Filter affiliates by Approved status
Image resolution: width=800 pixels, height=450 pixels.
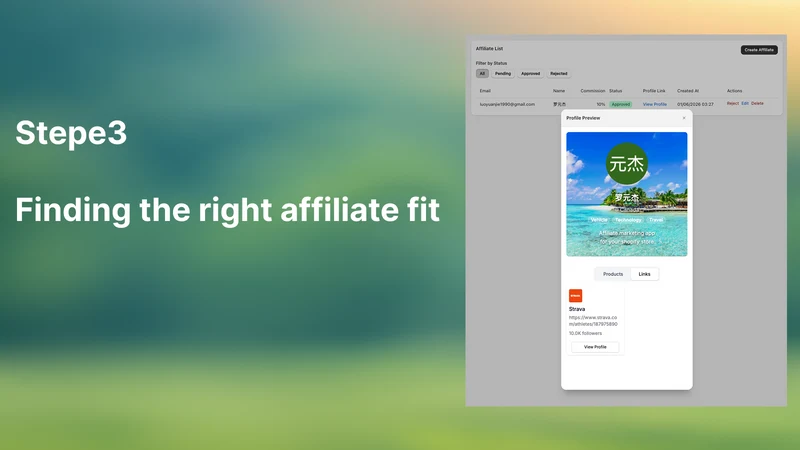pos(530,73)
